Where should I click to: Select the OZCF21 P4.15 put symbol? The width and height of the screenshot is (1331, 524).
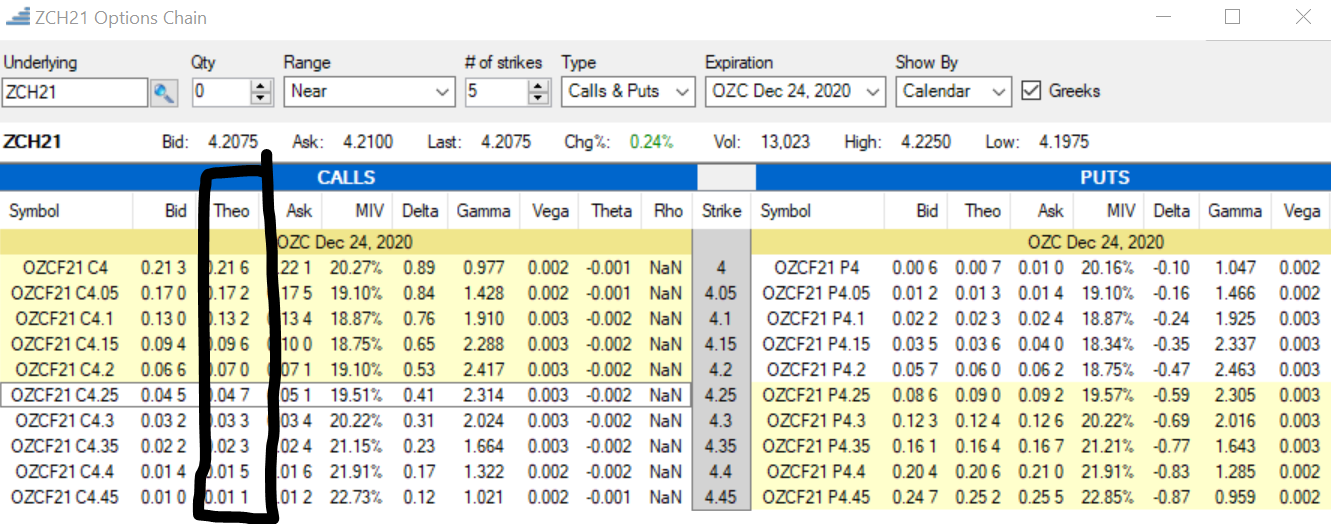[x=816, y=345]
